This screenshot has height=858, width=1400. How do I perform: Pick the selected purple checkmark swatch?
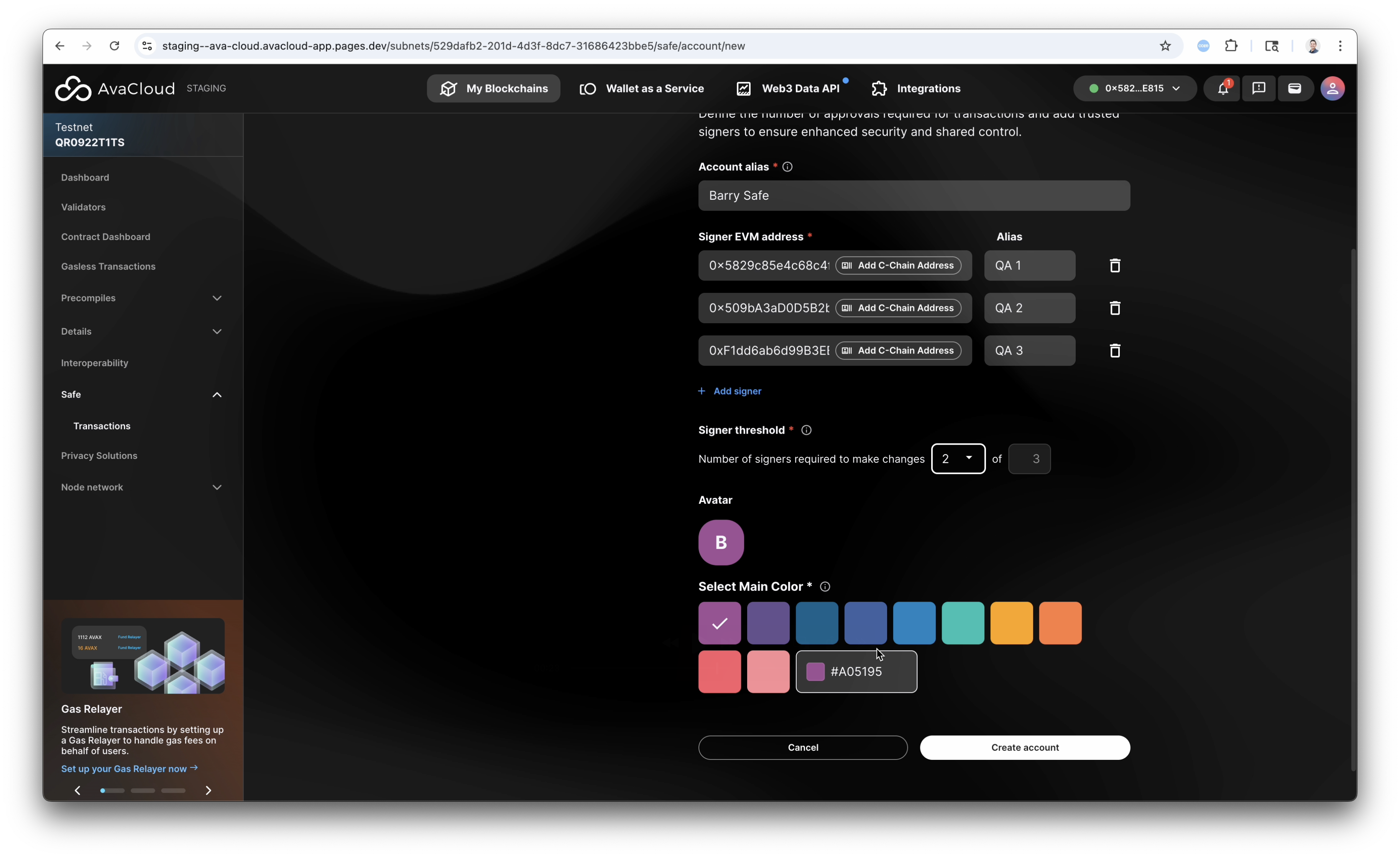pyautogui.click(x=719, y=623)
